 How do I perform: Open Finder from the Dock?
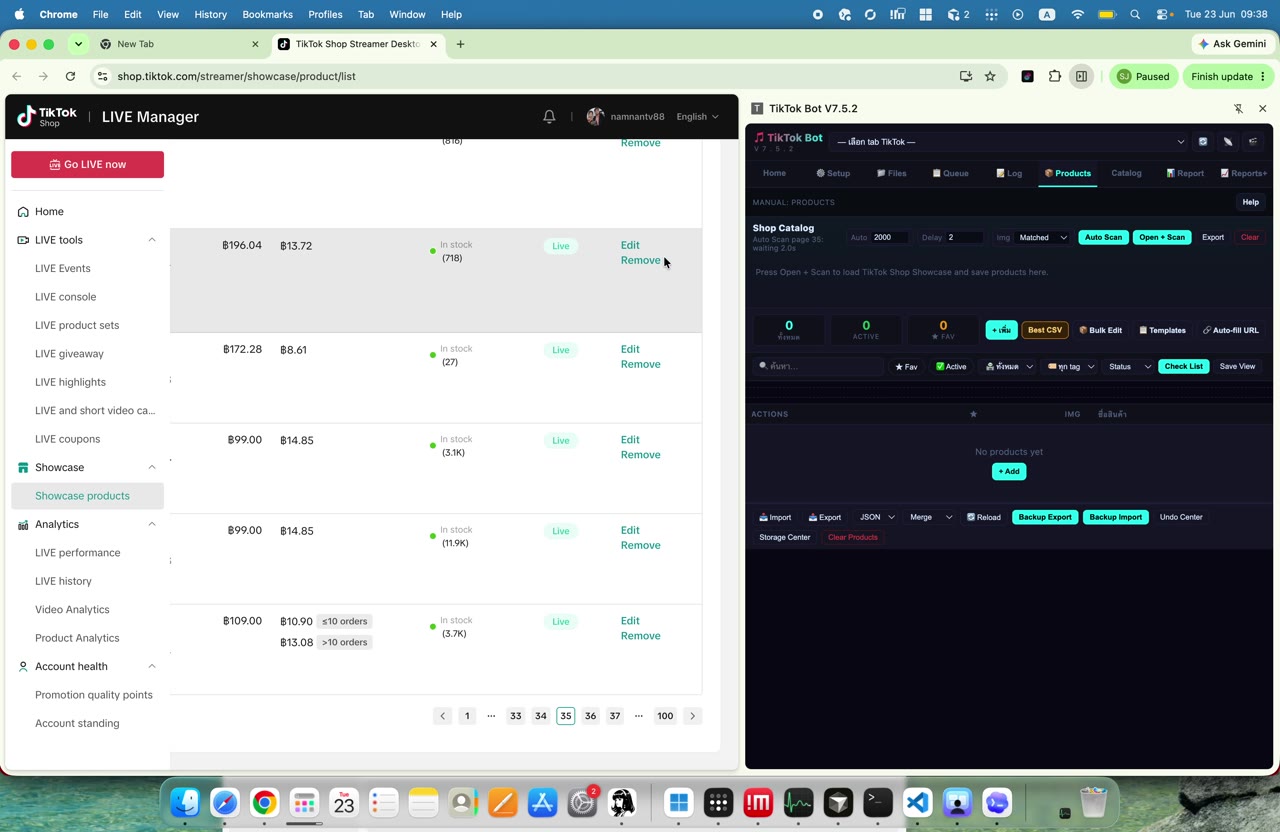tap(185, 802)
